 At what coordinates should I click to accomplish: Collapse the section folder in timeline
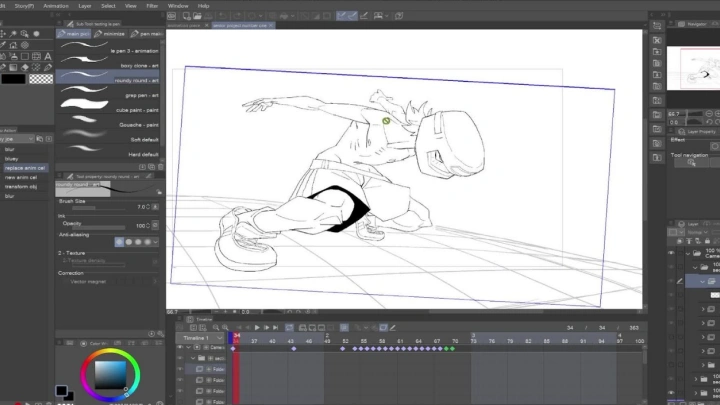click(193, 358)
